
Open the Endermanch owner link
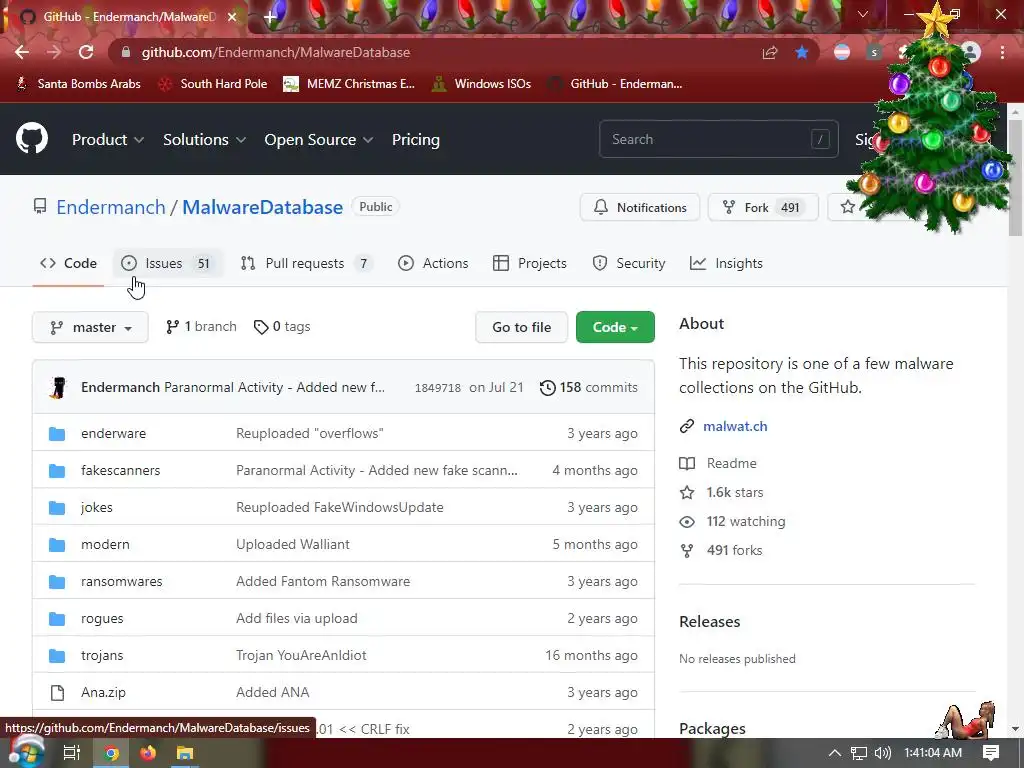click(111, 207)
